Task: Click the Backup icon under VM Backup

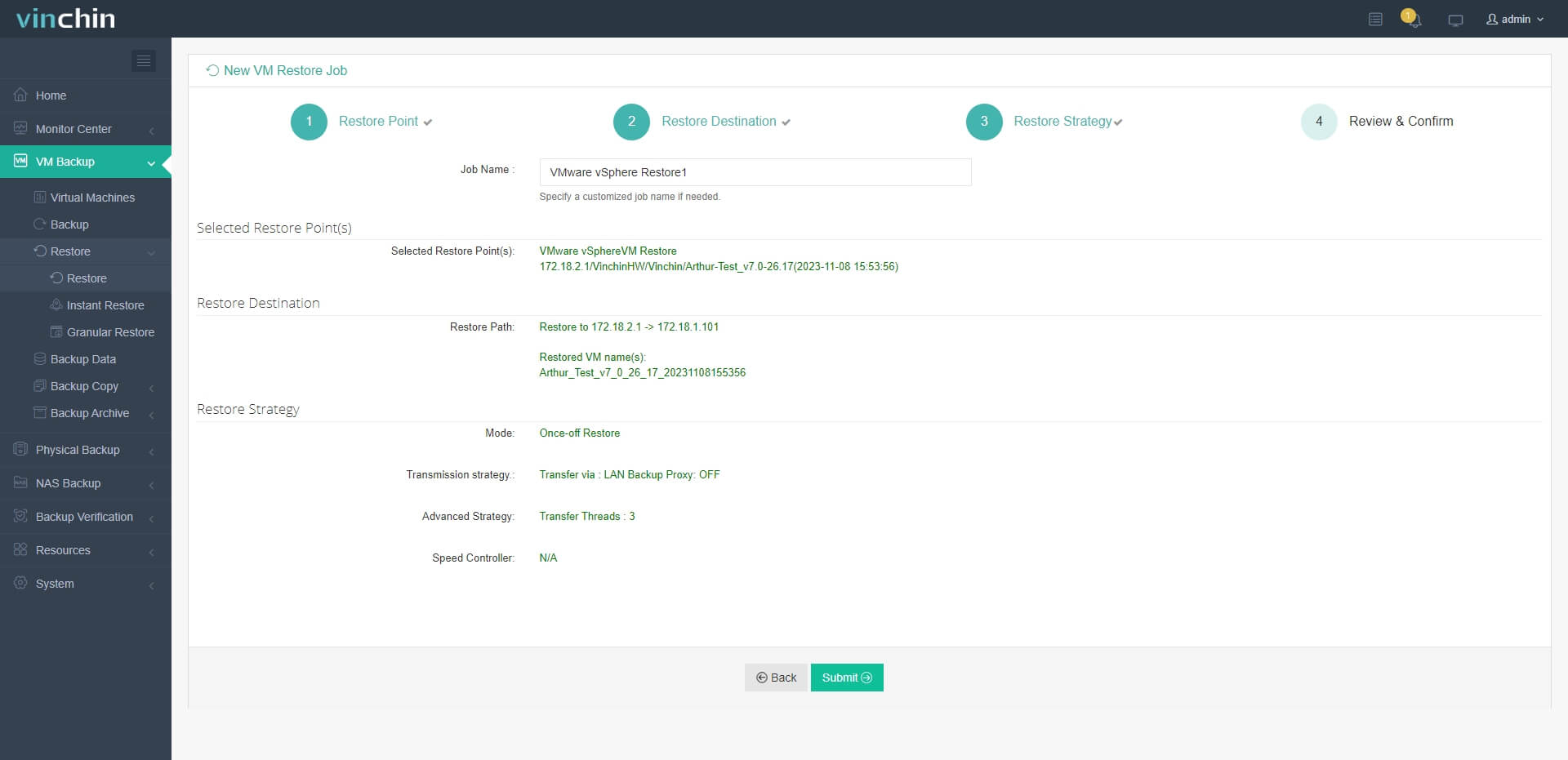Action: pyautogui.click(x=39, y=224)
